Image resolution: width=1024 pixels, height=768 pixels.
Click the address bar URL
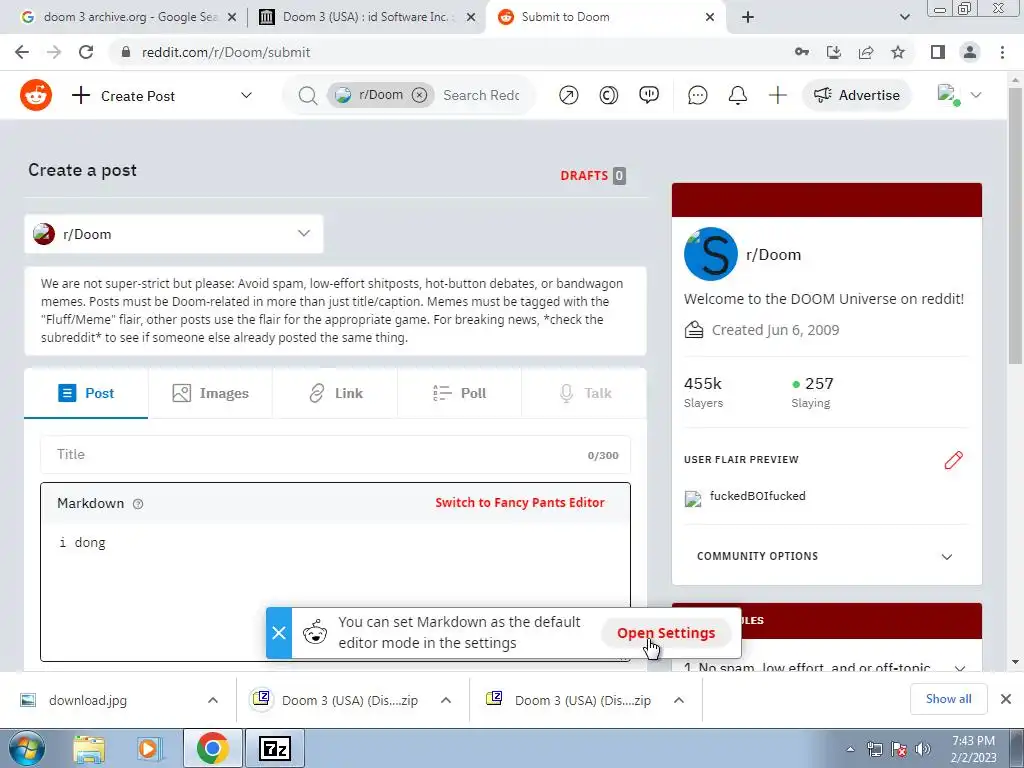(226, 52)
